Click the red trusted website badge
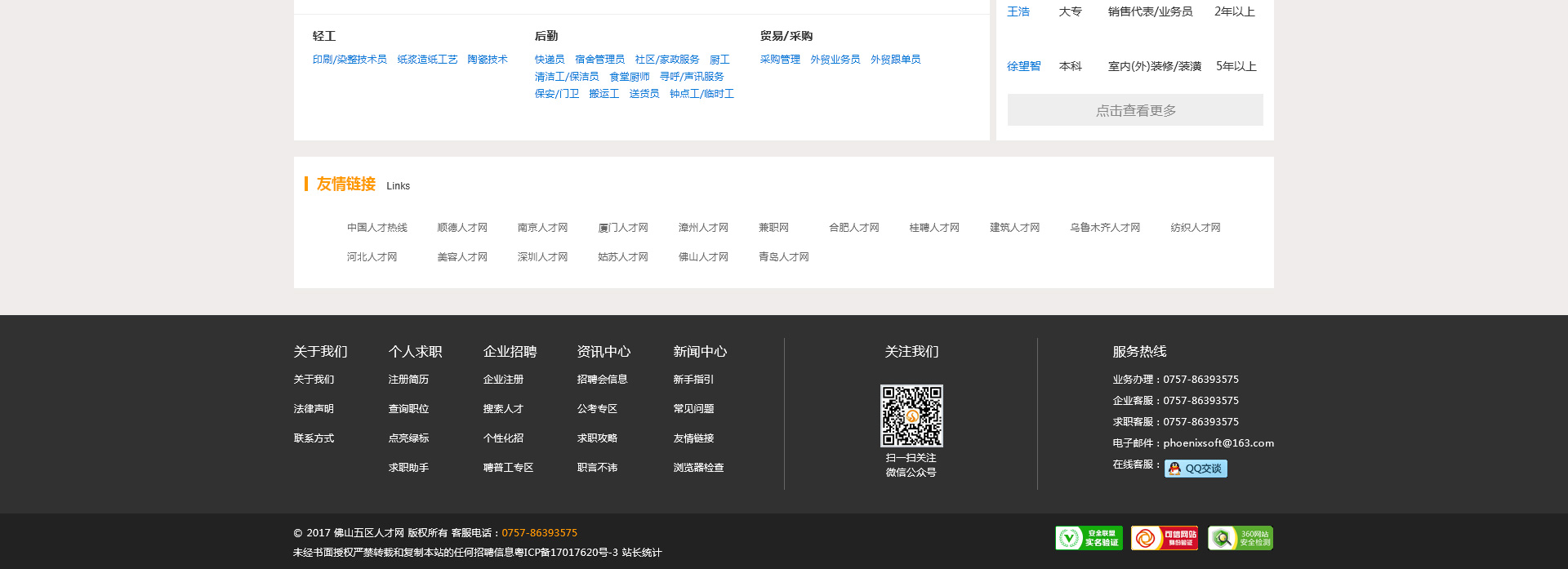 (1164, 538)
